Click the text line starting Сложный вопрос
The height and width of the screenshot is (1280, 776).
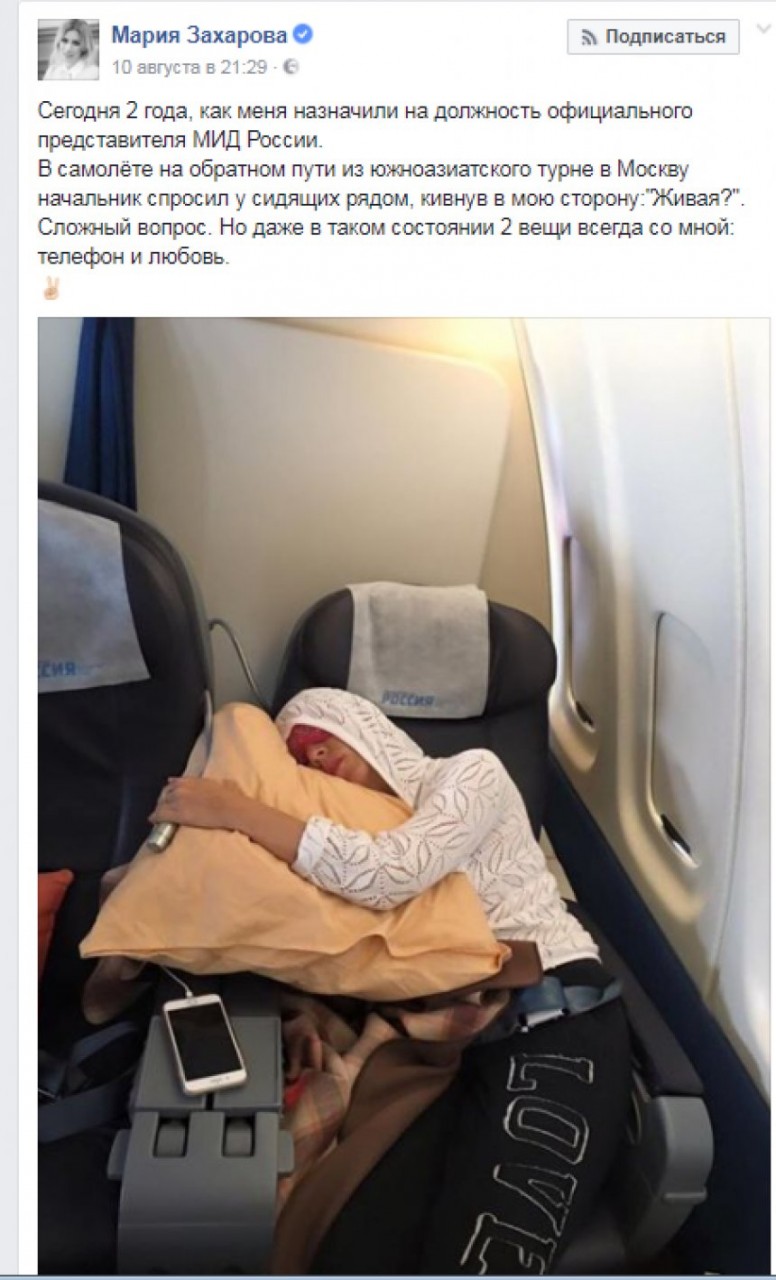385,226
